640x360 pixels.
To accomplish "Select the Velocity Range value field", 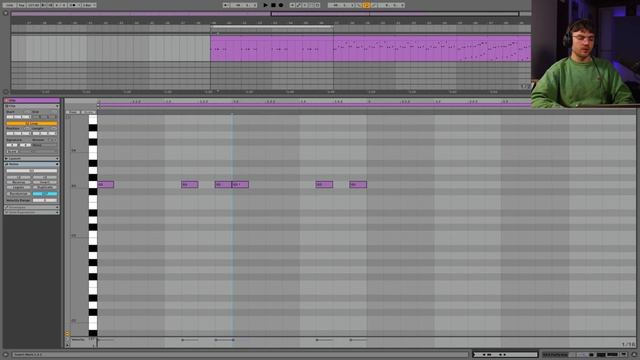I will [45, 200].
